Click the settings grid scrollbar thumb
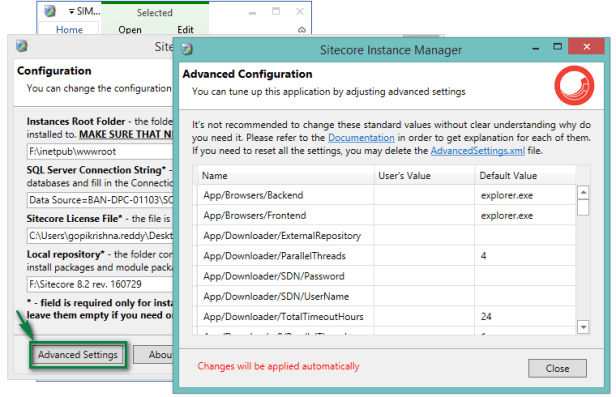Image resolution: width=616 pixels, height=397 pixels. click(583, 207)
